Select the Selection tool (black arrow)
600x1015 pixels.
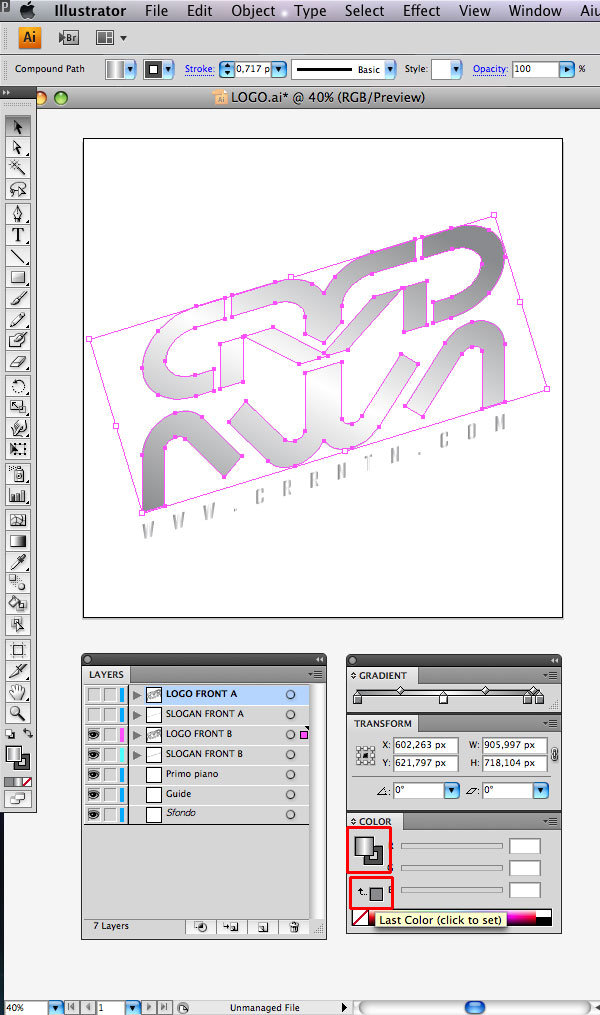[17, 126]
